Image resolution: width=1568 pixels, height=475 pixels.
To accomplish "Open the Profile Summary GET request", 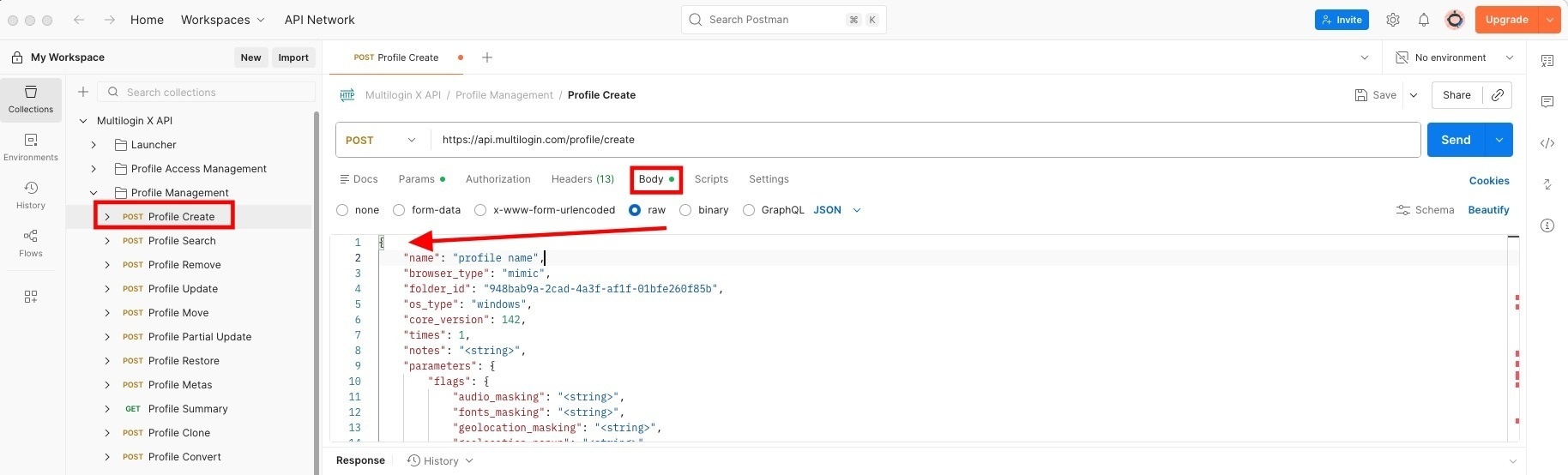I will tap(188, 409).
